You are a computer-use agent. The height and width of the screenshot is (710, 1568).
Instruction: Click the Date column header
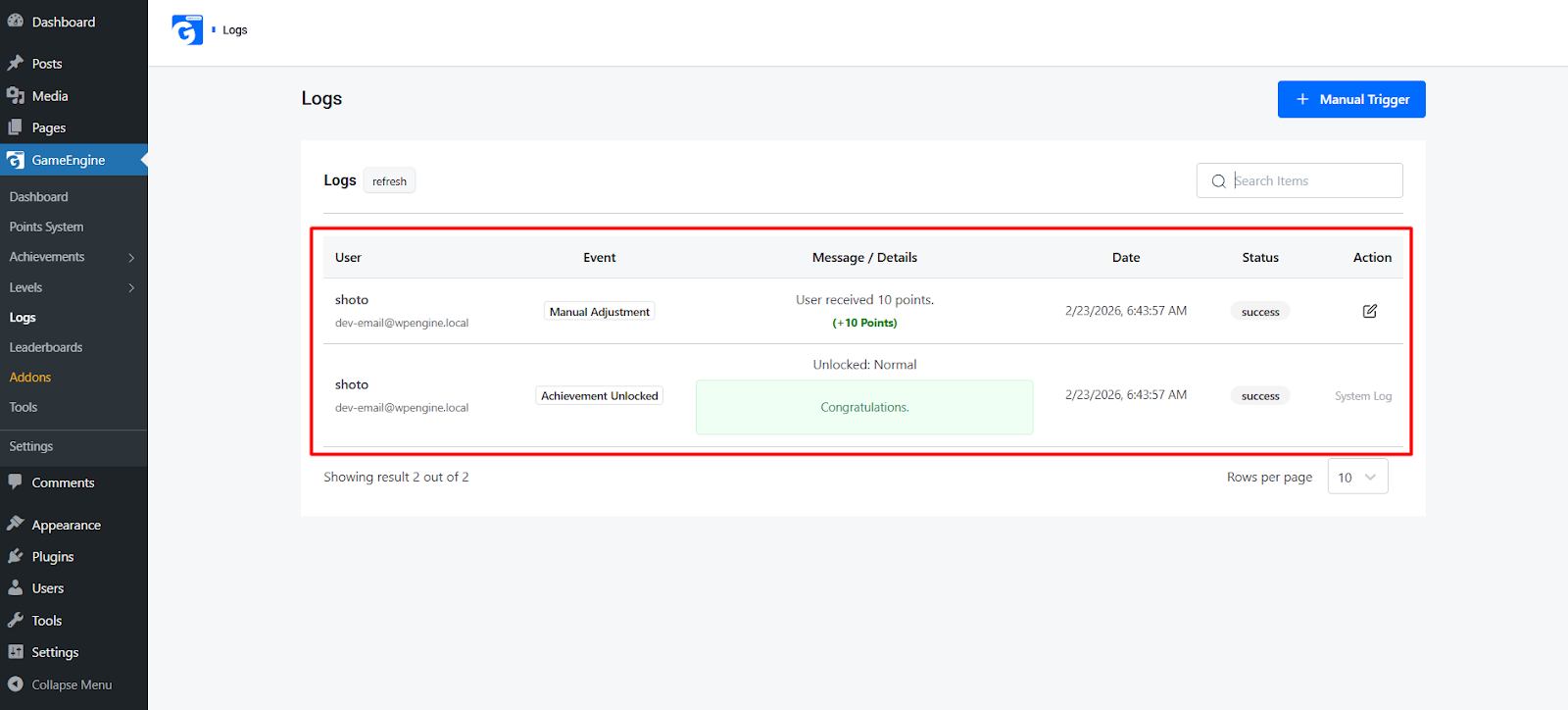tap(1126, 257)
